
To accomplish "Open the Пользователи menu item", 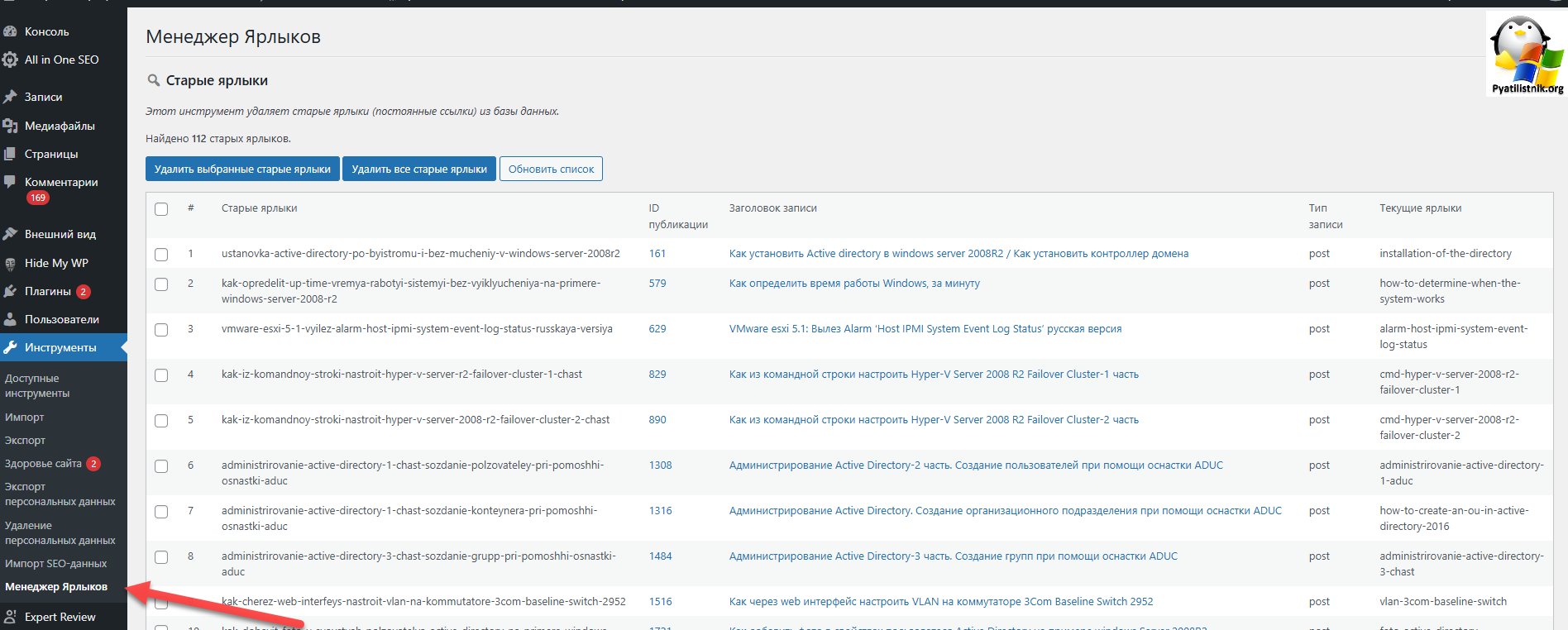I will click(x=64, y=319).
